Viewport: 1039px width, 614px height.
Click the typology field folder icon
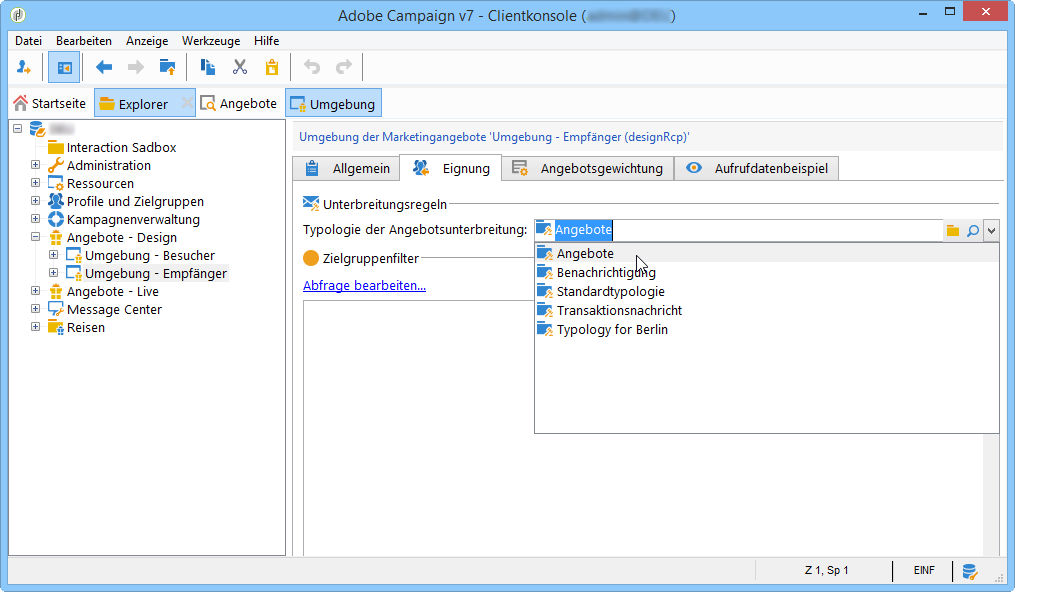point(953,230)
